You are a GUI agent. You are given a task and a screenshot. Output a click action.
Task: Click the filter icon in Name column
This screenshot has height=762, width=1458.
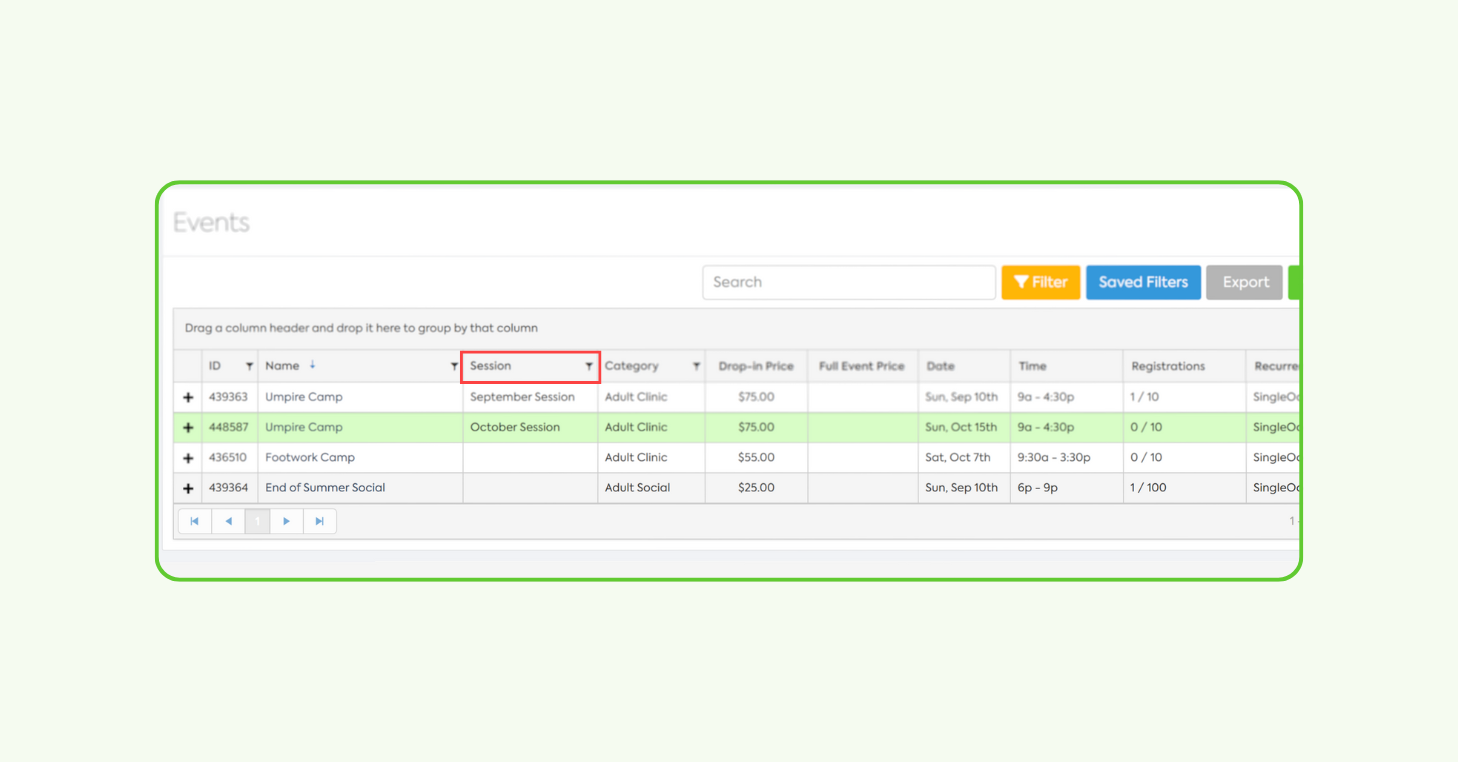(454, 367)
